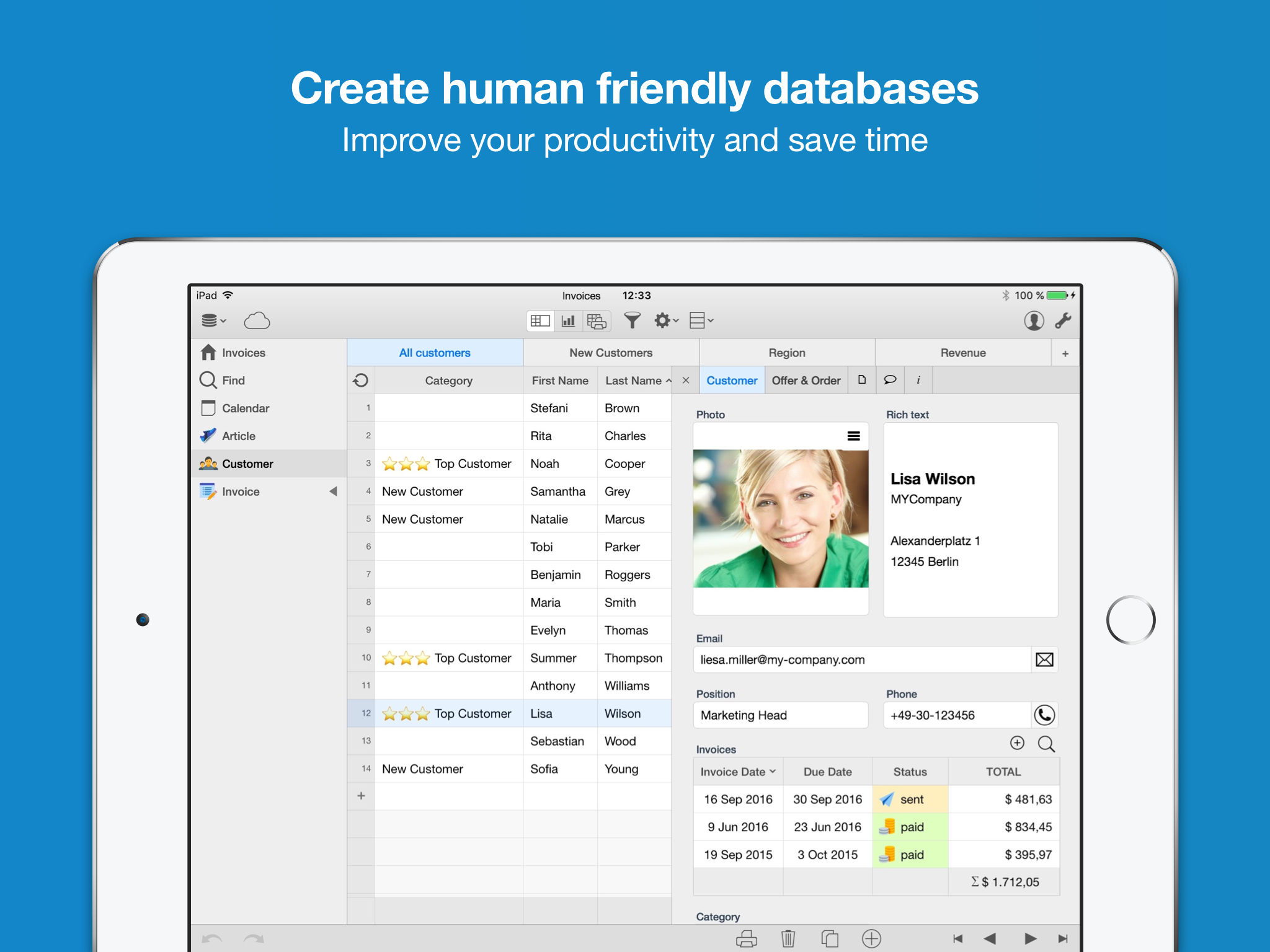Call the customer via the phone icon
The height and width of the screenshot is (952, 1270).
tap(1044, 715)
